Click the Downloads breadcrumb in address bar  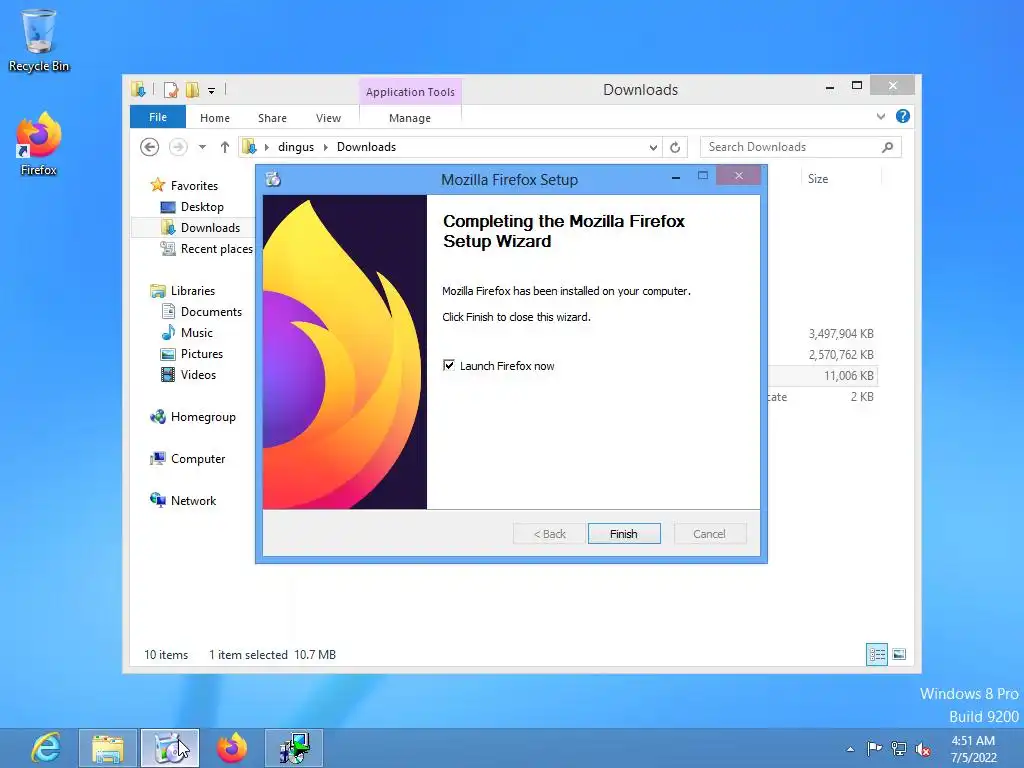click(366, 147)
